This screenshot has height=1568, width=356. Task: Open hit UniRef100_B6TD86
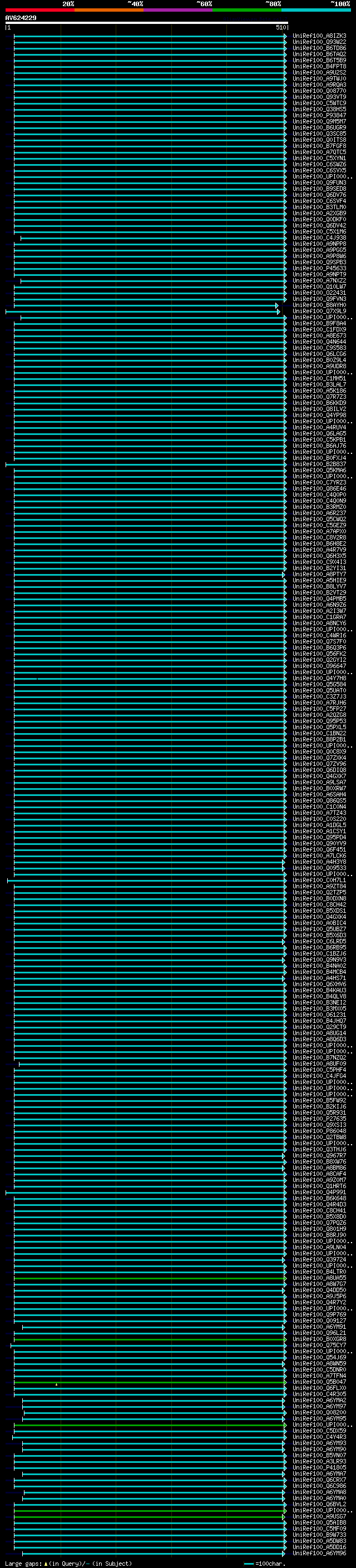click(319, 48)
